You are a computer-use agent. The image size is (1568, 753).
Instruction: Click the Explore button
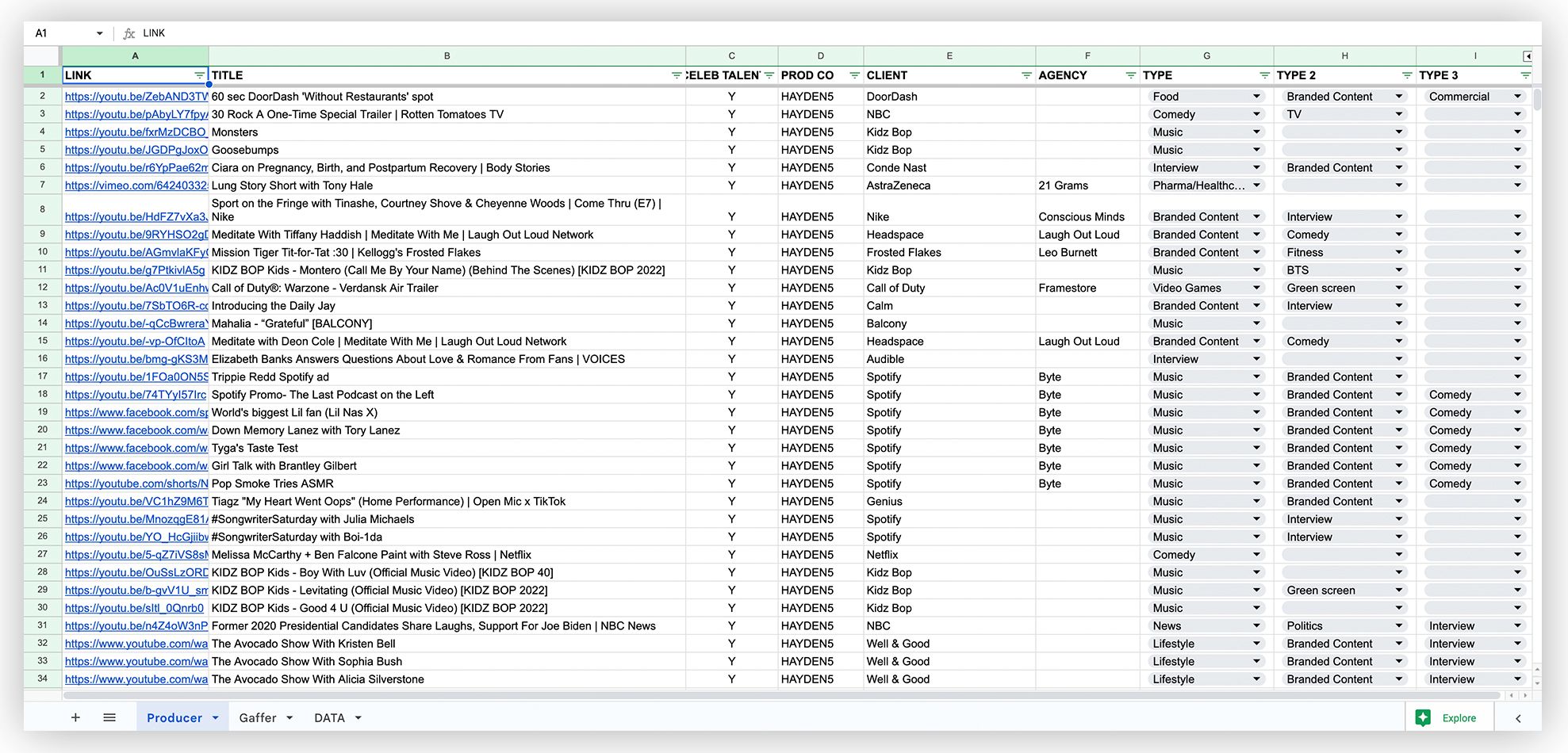[1448, 717]
